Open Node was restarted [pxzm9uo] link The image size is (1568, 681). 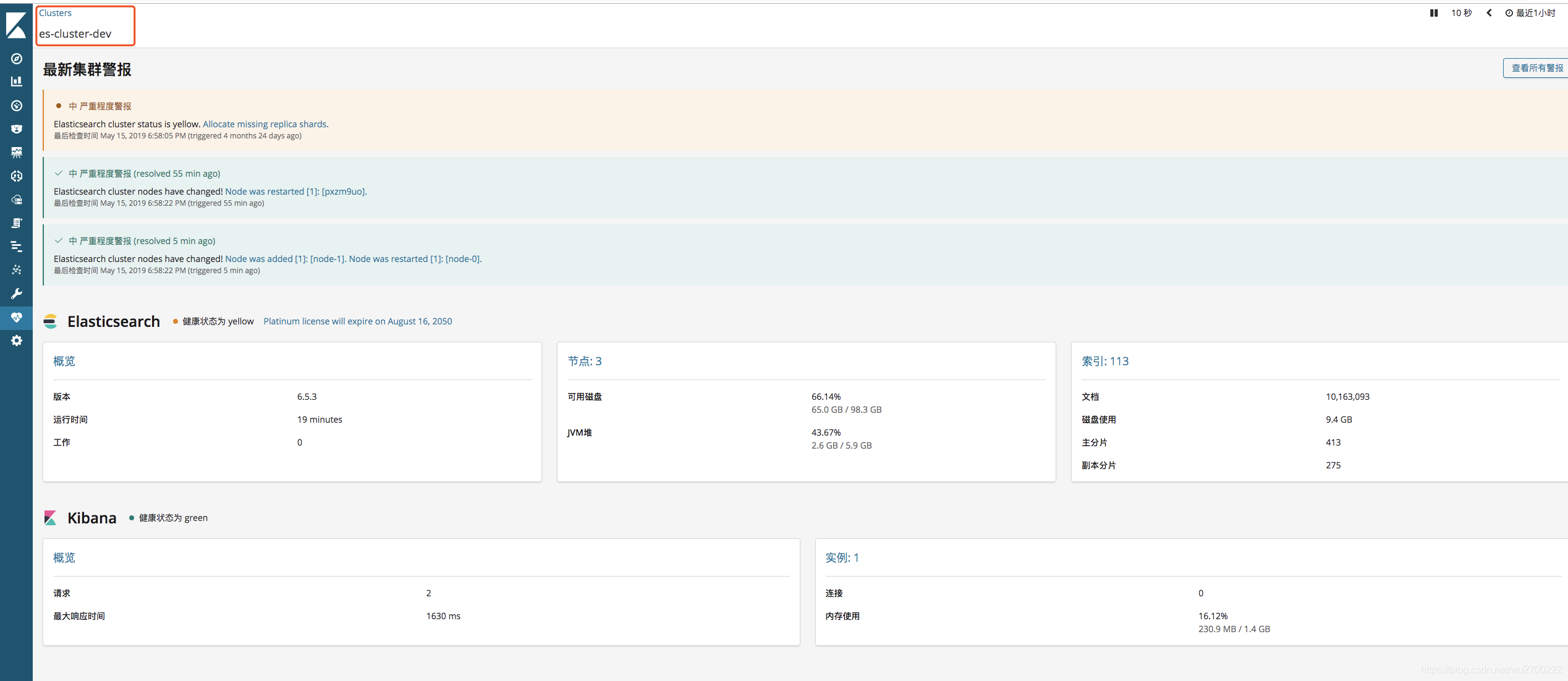coord(296,192)
